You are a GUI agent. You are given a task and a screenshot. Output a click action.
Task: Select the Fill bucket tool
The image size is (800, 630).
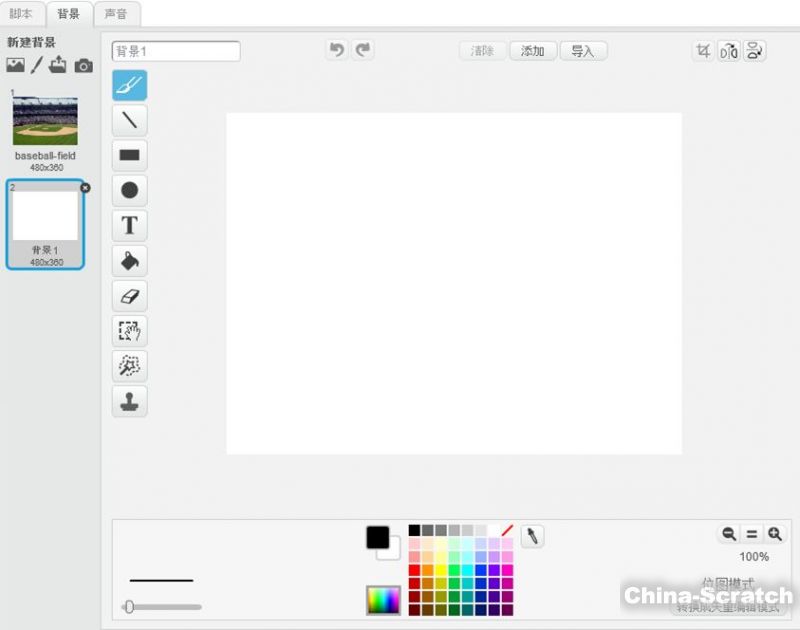point(129,261)
